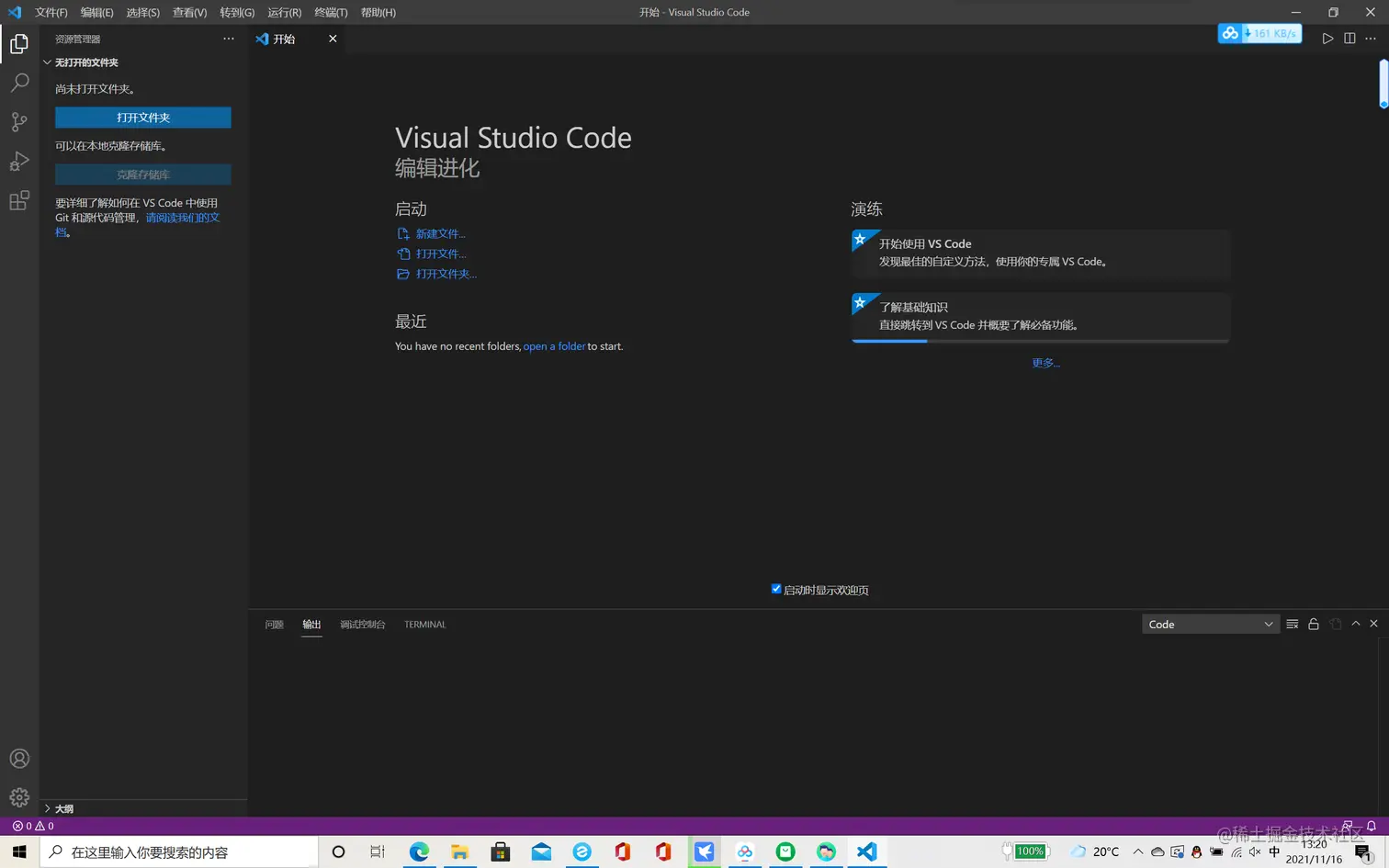Open the 请阅读我们的文档 documentation link
Viewport: 1389px width, 868px height.
183,218
